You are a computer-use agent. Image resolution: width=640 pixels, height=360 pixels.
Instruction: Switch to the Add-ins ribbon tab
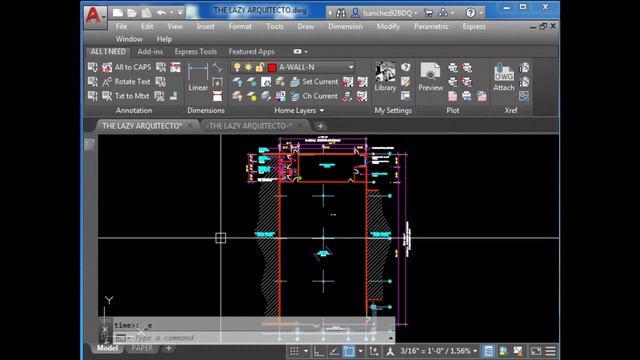click(x=150, y=51)
